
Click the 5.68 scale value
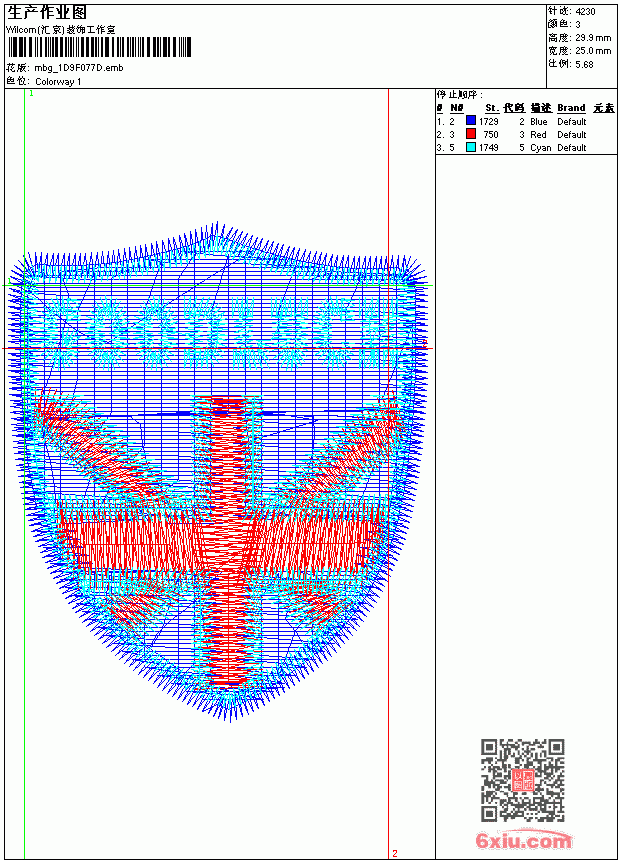(x=584, y=64)
